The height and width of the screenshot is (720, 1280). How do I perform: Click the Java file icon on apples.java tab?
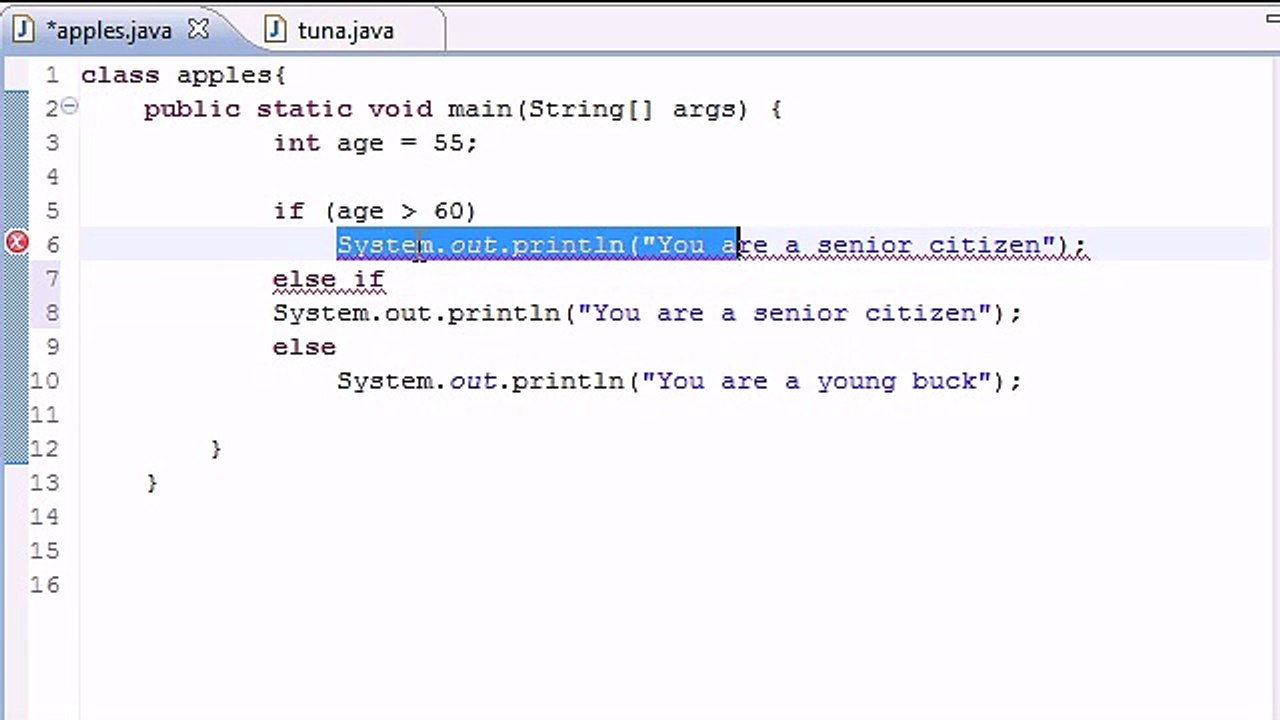pyautogui.click(x=23, y=30)
